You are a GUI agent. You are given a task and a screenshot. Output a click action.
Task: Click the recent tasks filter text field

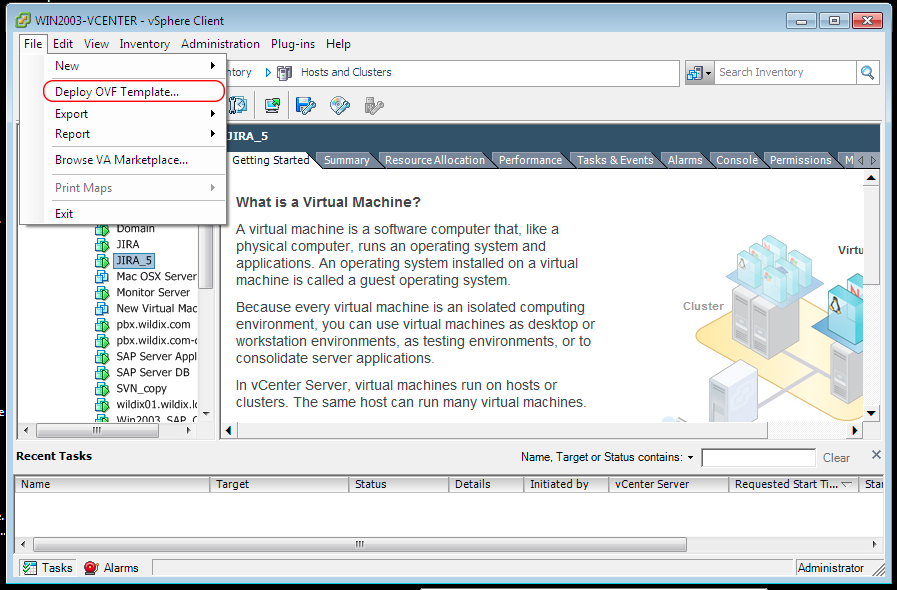pyautogui.click(x=758, y=458)
